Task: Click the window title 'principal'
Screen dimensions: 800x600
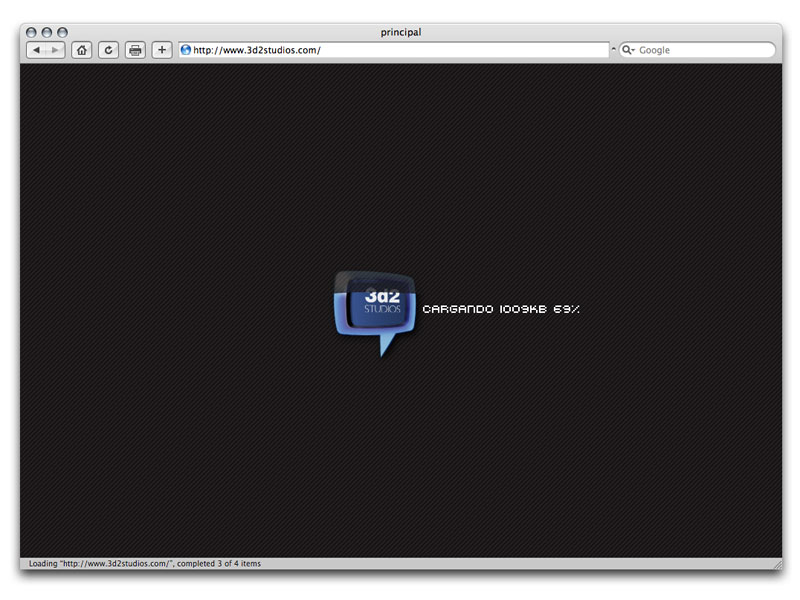Action: click(x=401, y=32)
